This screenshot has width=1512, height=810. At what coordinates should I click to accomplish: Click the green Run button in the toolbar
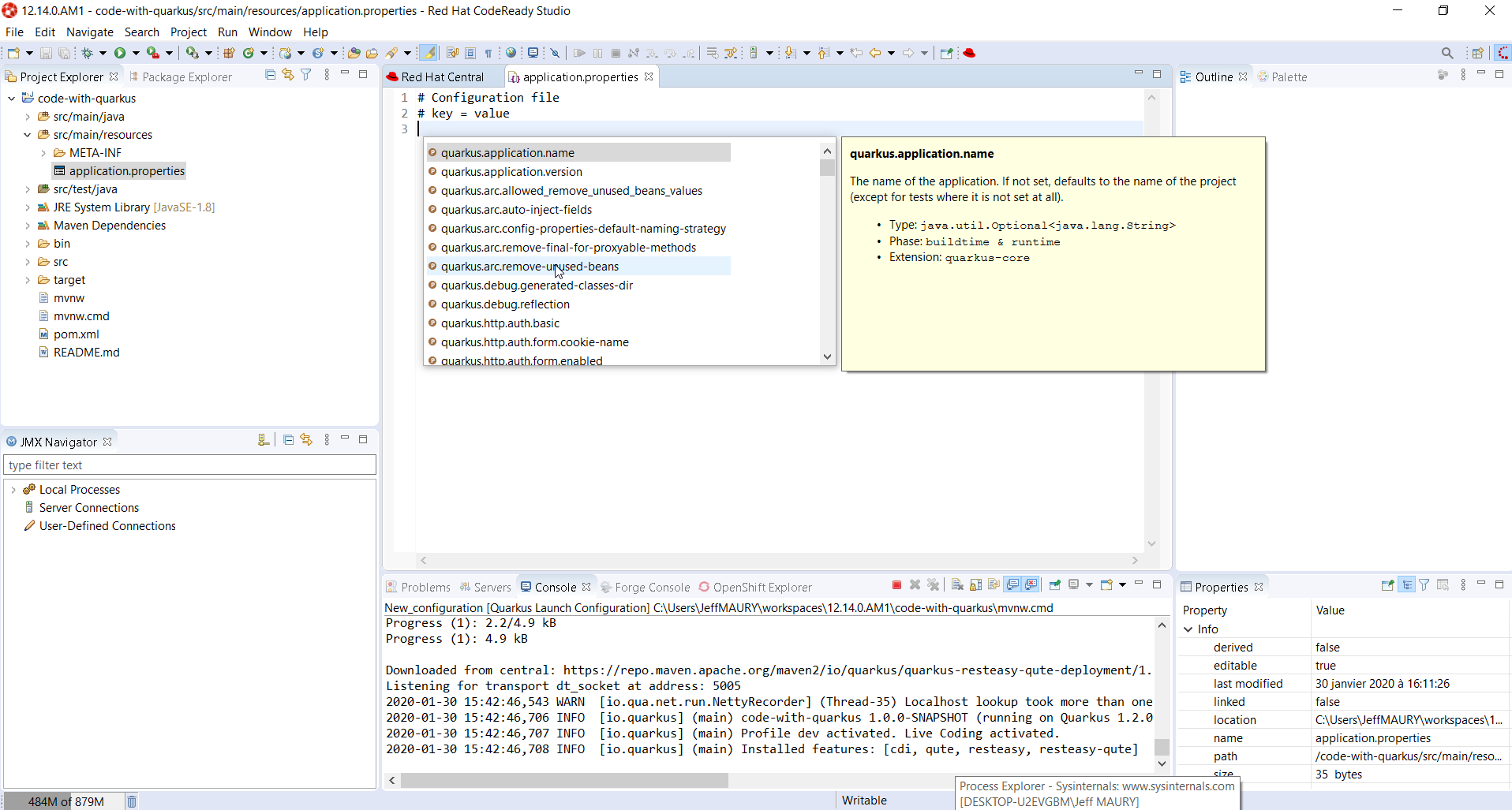pos(120,53)
